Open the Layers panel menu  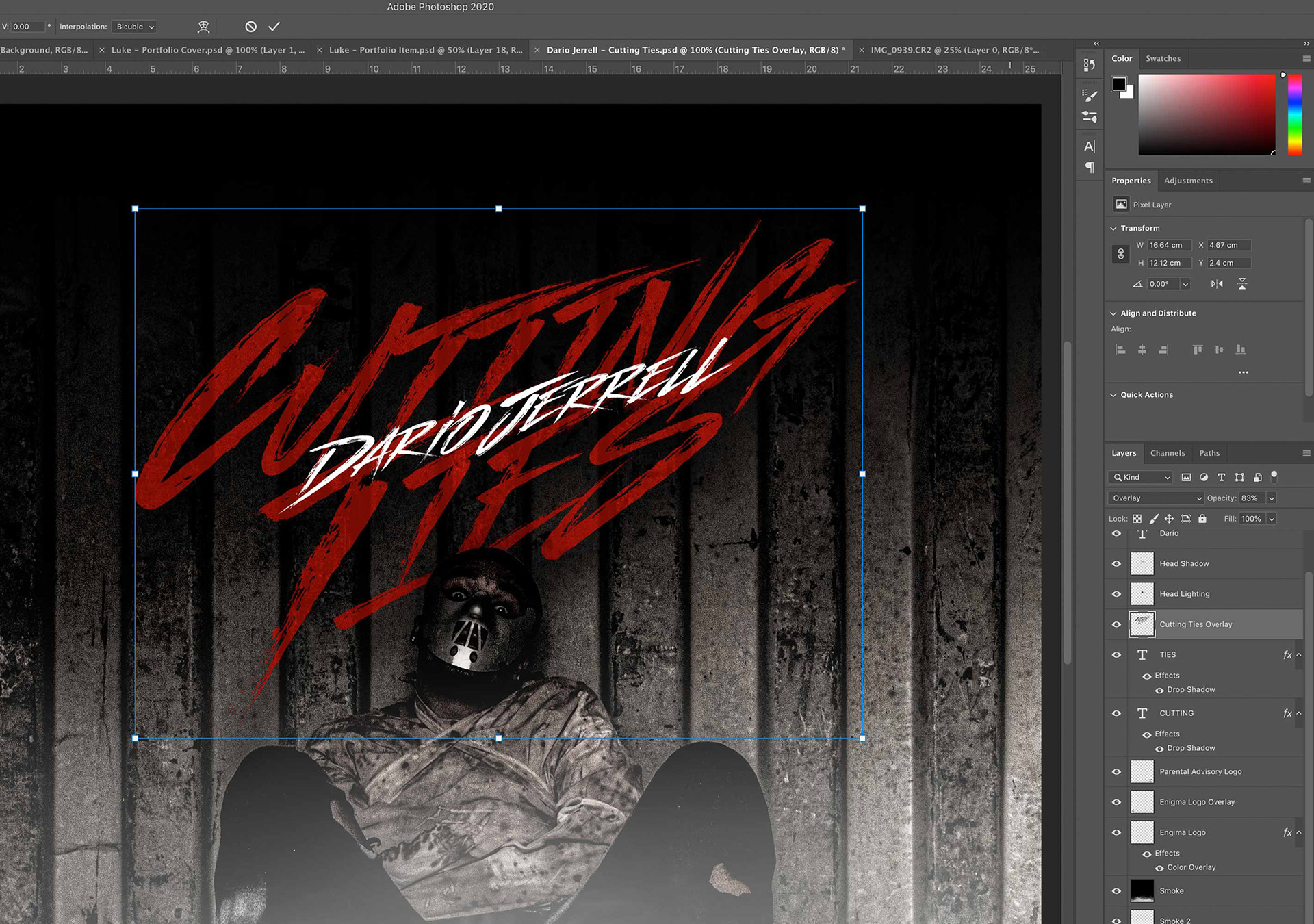[x=1306, y=453]
